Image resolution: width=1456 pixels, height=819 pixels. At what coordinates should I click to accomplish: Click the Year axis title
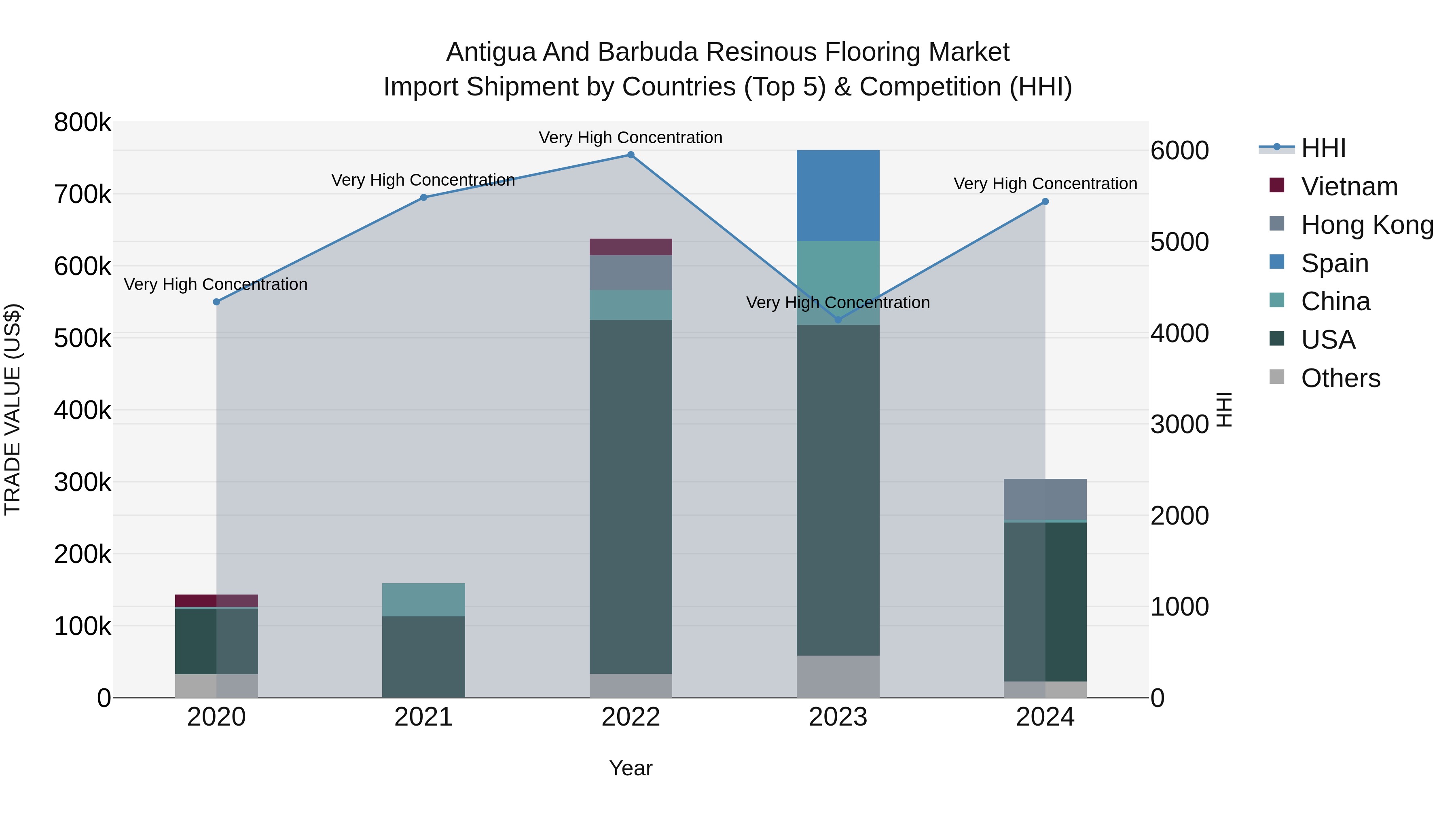tap(631, 768)
